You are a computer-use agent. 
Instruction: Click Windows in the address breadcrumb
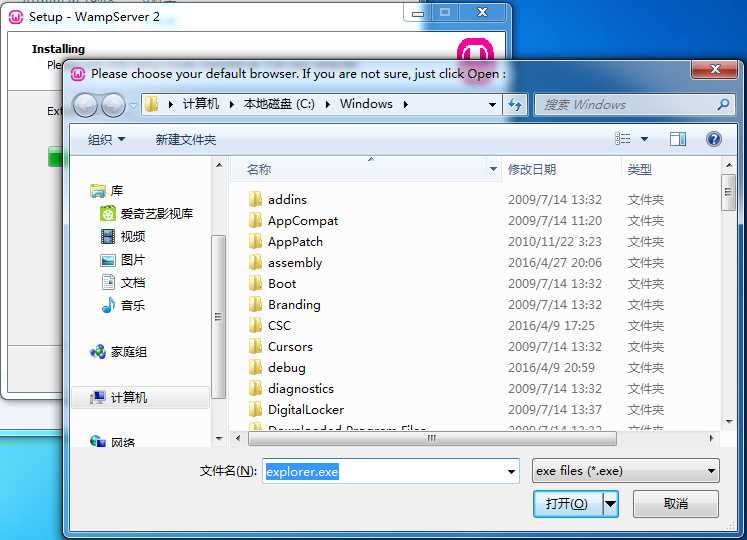tap(366, 104)
